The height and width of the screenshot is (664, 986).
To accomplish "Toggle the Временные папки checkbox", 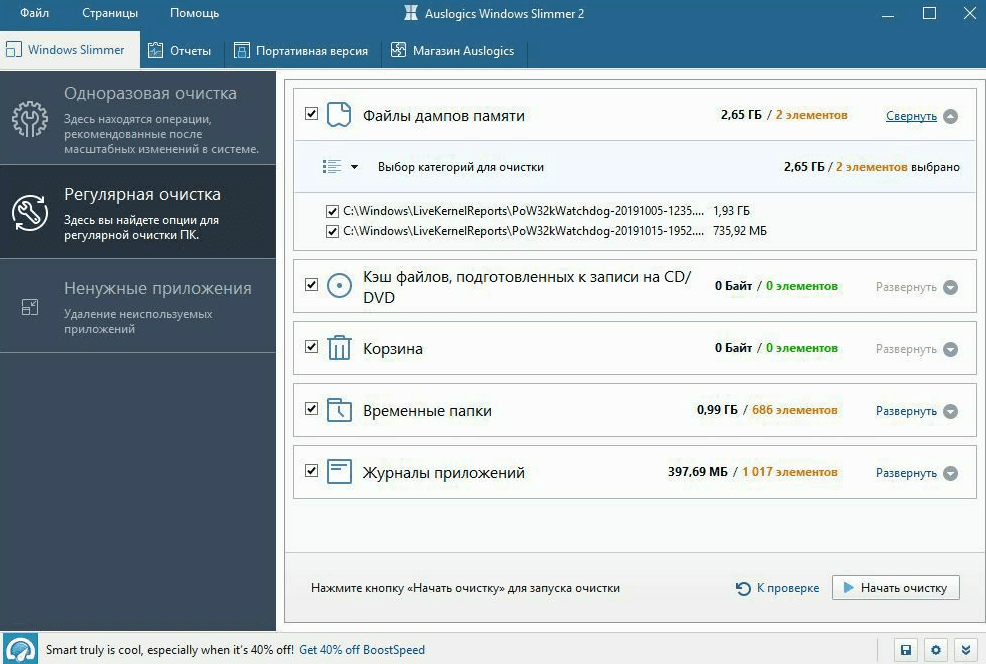I will [311, 409].
